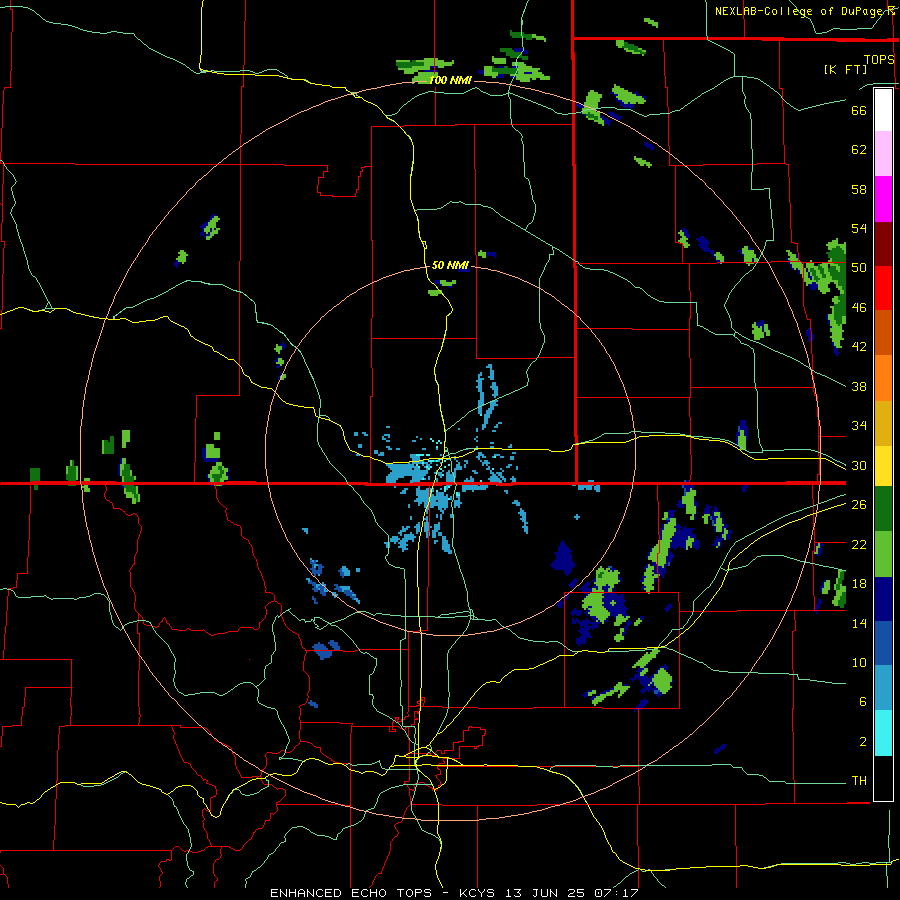The width and height of the screenshot is (900, 900).
Task: Click the "66" legend value
Action: click(859, 110)
